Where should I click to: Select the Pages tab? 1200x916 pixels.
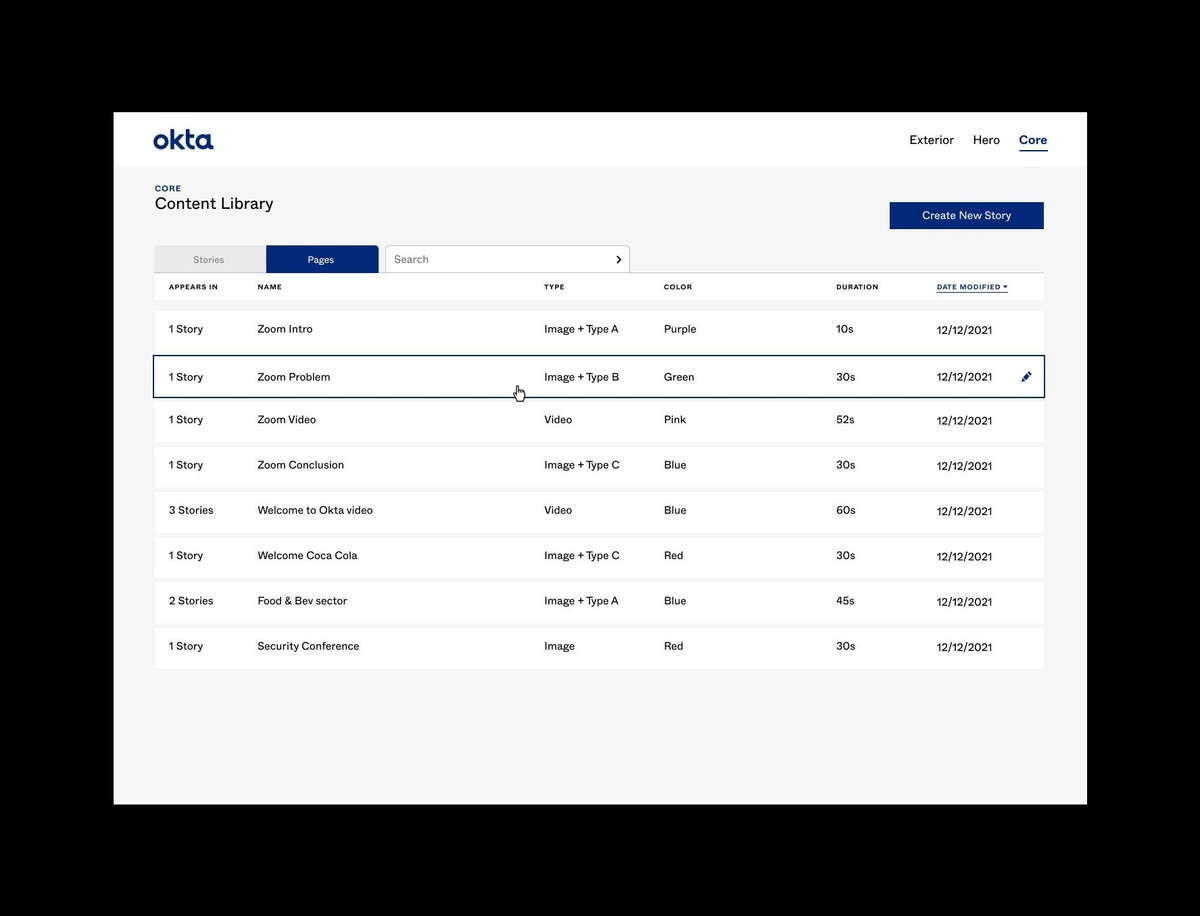322,259
